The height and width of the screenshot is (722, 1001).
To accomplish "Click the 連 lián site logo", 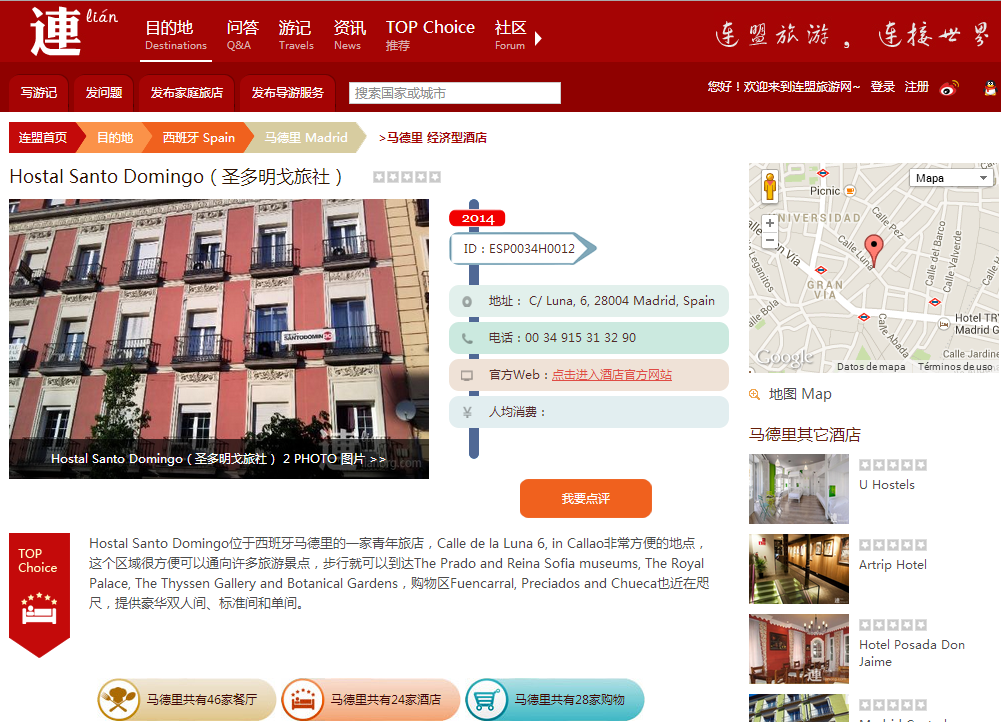I will click(73, 31).
